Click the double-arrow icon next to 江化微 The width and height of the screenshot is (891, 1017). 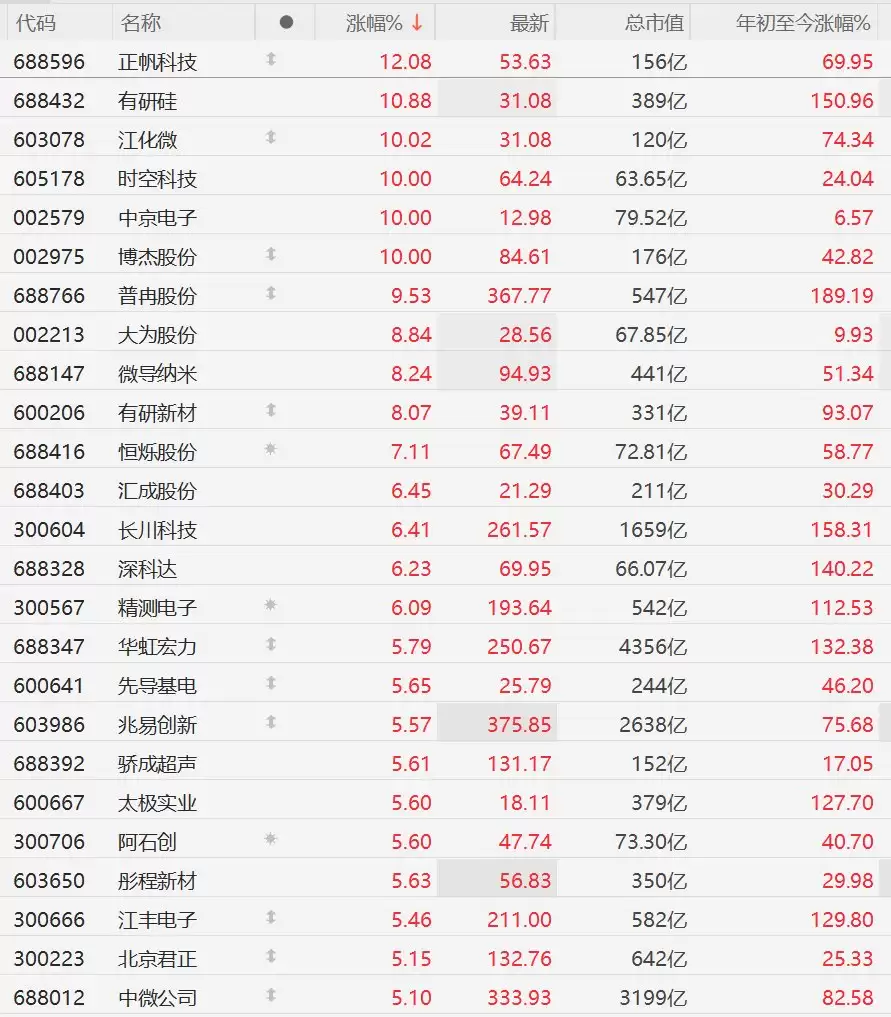[271, 138]
